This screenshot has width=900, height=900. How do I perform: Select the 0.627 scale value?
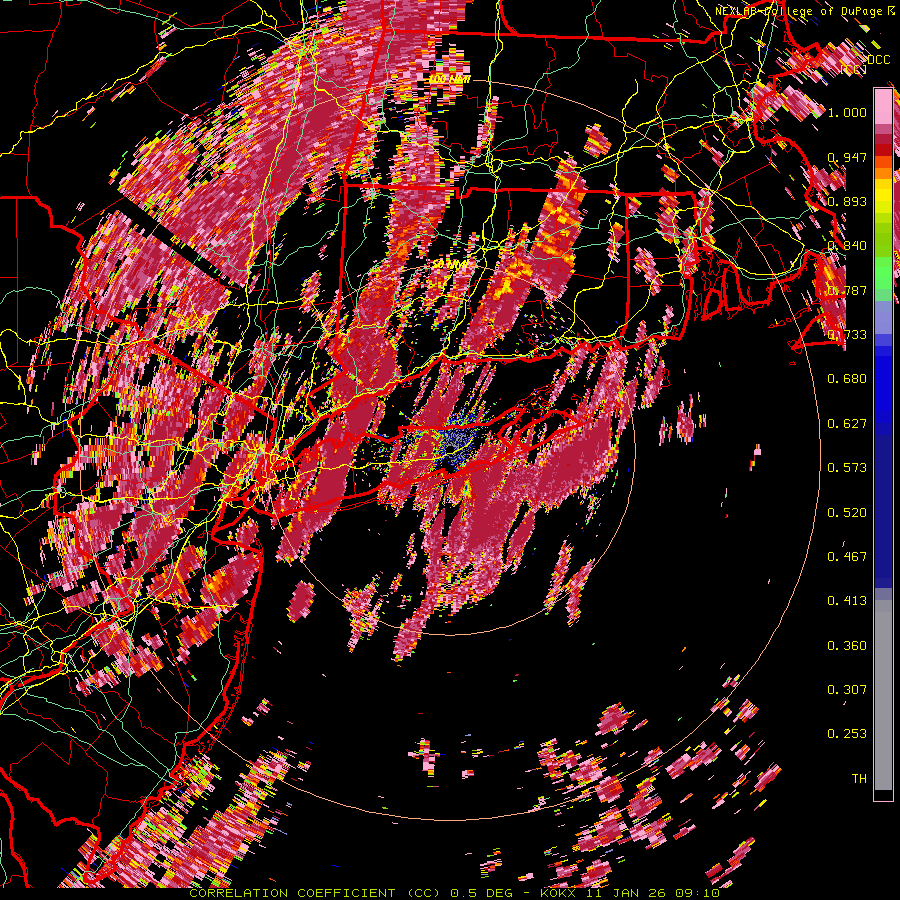(x=847, y=423)
